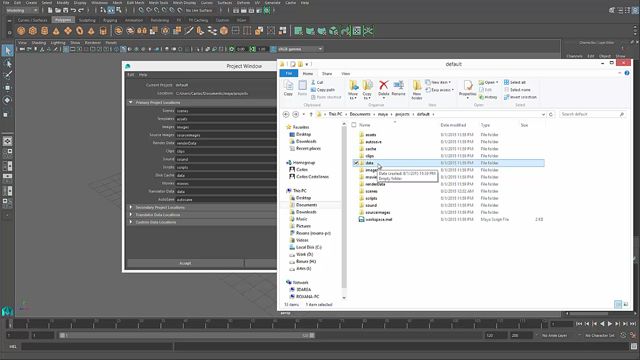Click the polygon cylinder shelf icon
This screenshot has height=360, width=640.
click(45, 31)
